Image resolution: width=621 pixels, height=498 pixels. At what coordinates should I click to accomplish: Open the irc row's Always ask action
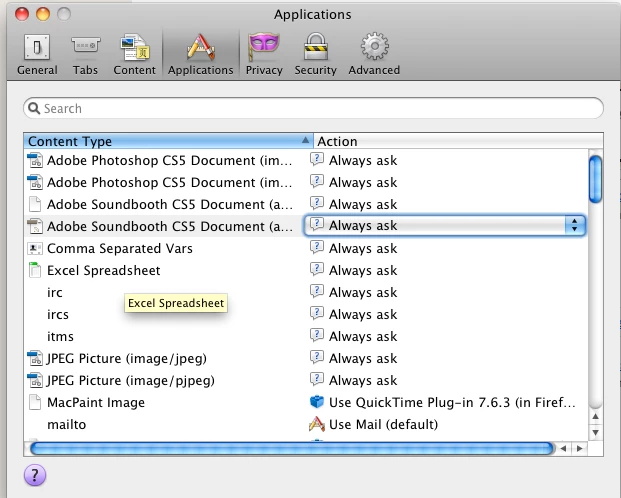(x=363, y=292)
